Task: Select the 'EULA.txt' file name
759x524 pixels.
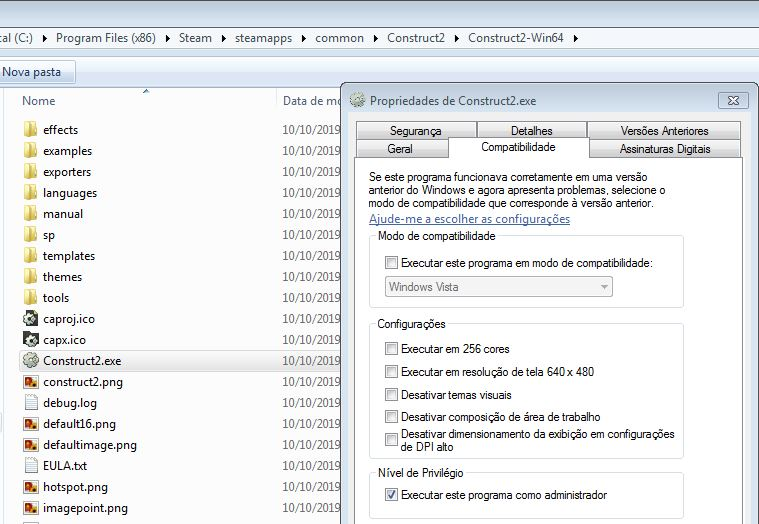Action: 65,465
